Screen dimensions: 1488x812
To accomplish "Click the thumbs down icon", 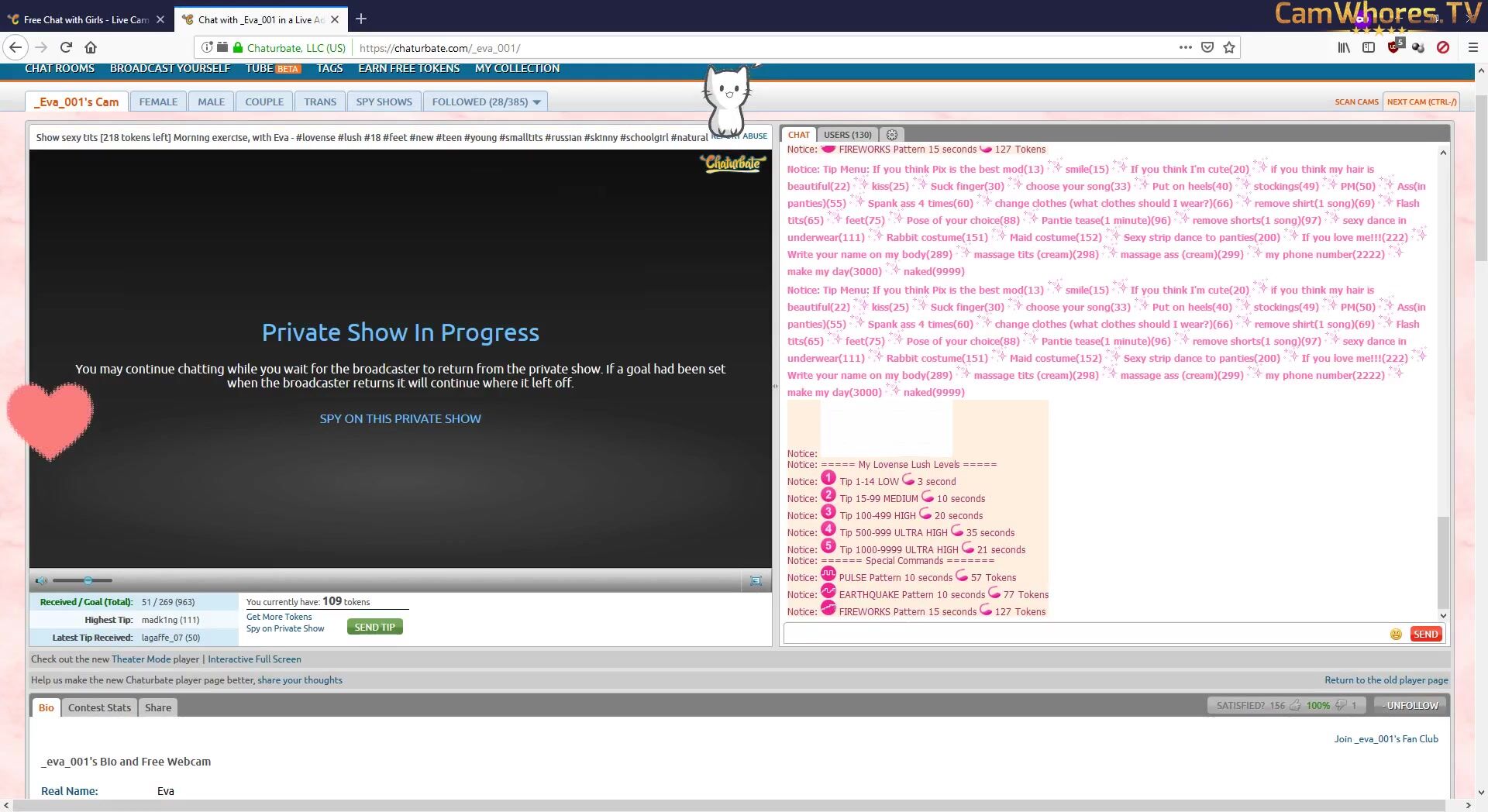I will point(1340,705).
